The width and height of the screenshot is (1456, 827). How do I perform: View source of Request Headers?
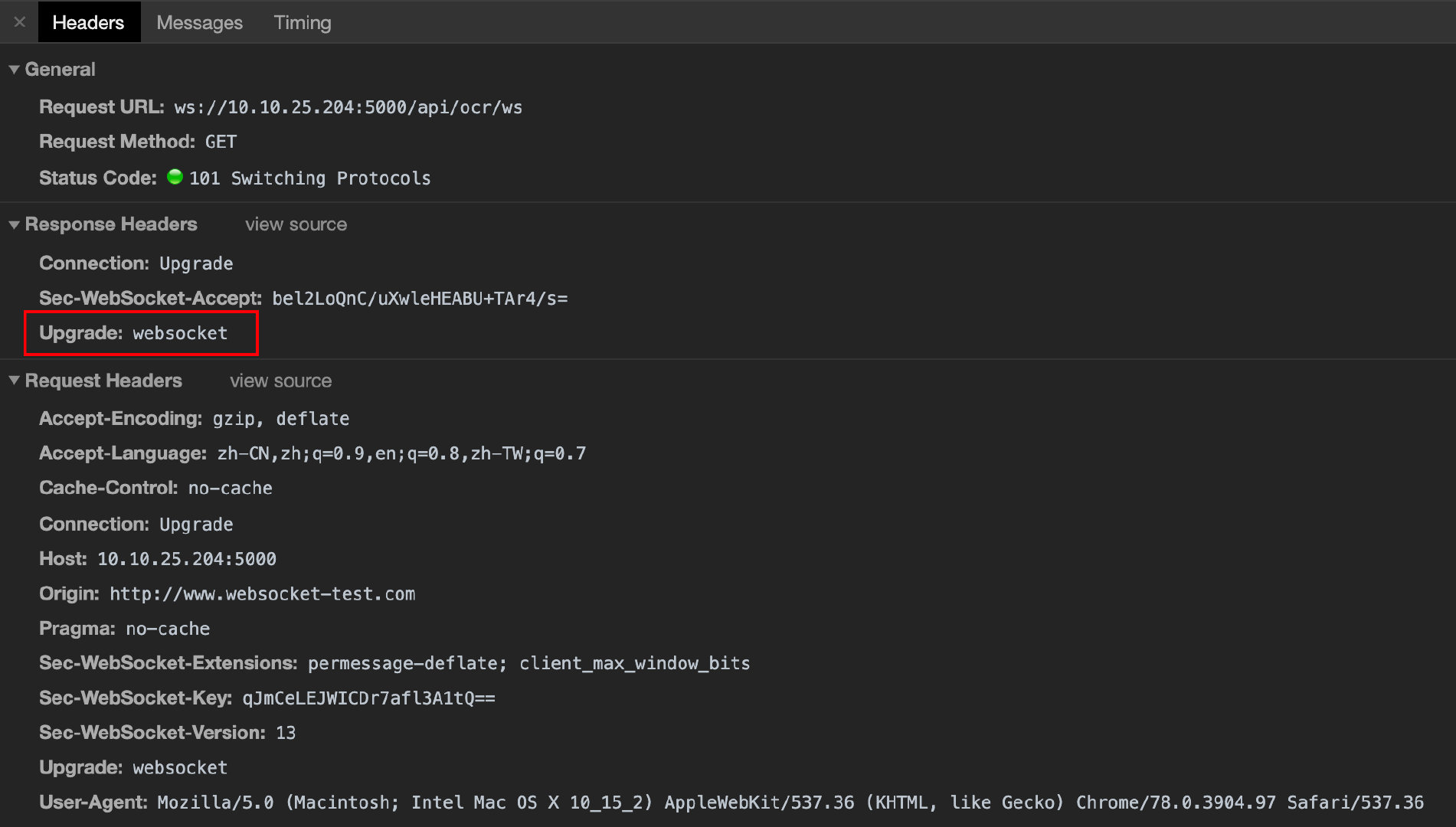(280, 381)
